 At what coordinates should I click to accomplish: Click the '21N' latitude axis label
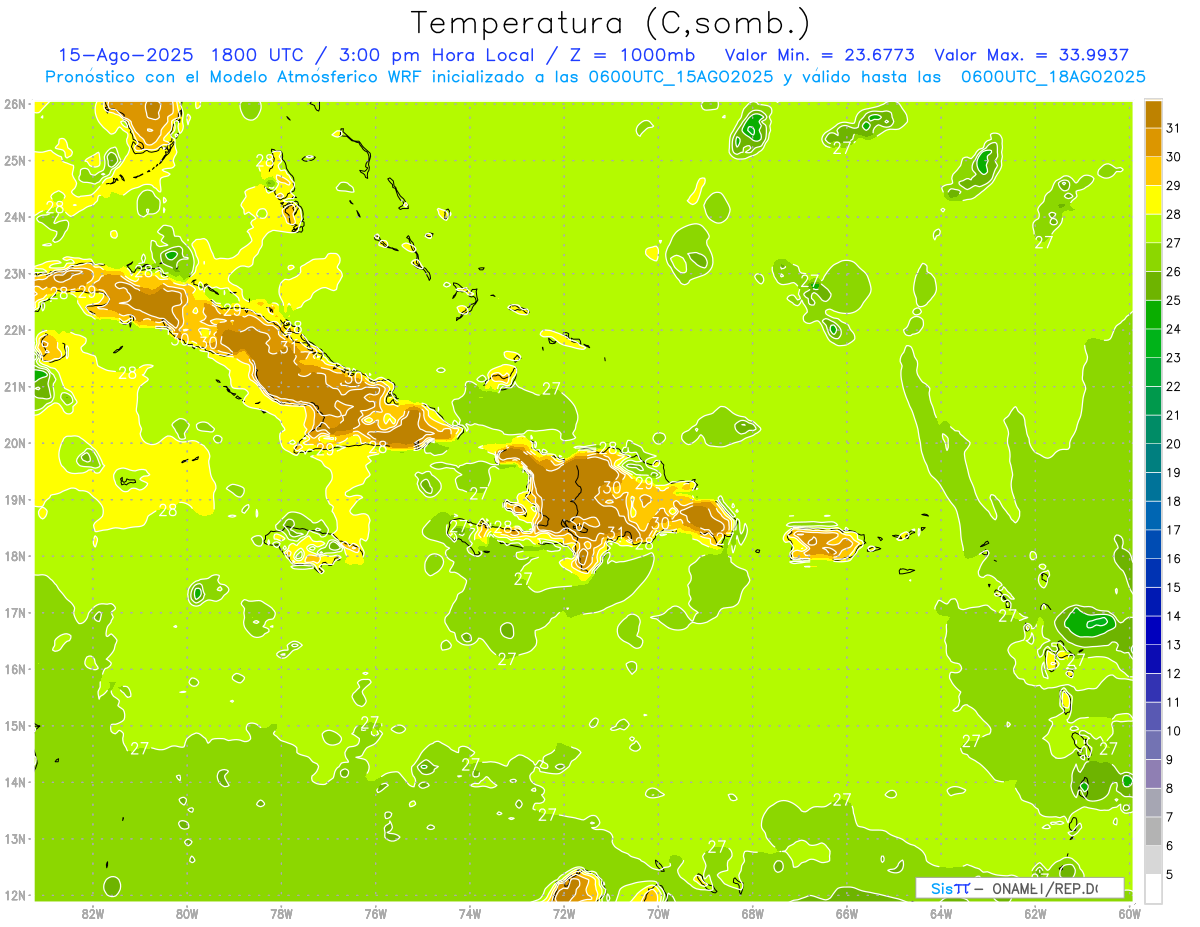(x=15, y=386)
